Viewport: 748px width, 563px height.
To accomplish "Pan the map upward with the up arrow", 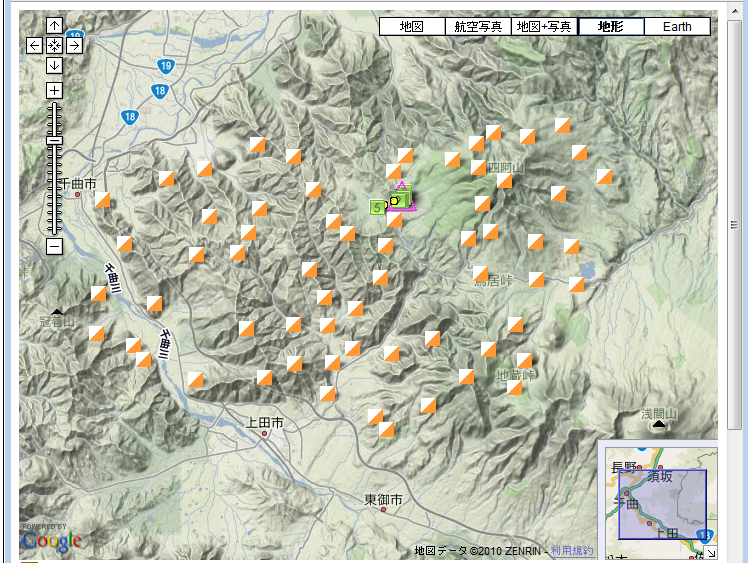I will [x=54, y=25].
